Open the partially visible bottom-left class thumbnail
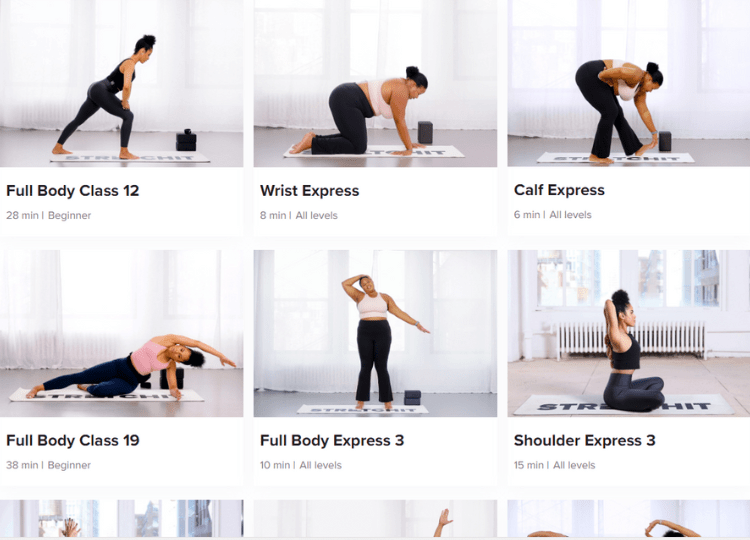The width and height of the screenshot is (750, 540). click(121, 518)
